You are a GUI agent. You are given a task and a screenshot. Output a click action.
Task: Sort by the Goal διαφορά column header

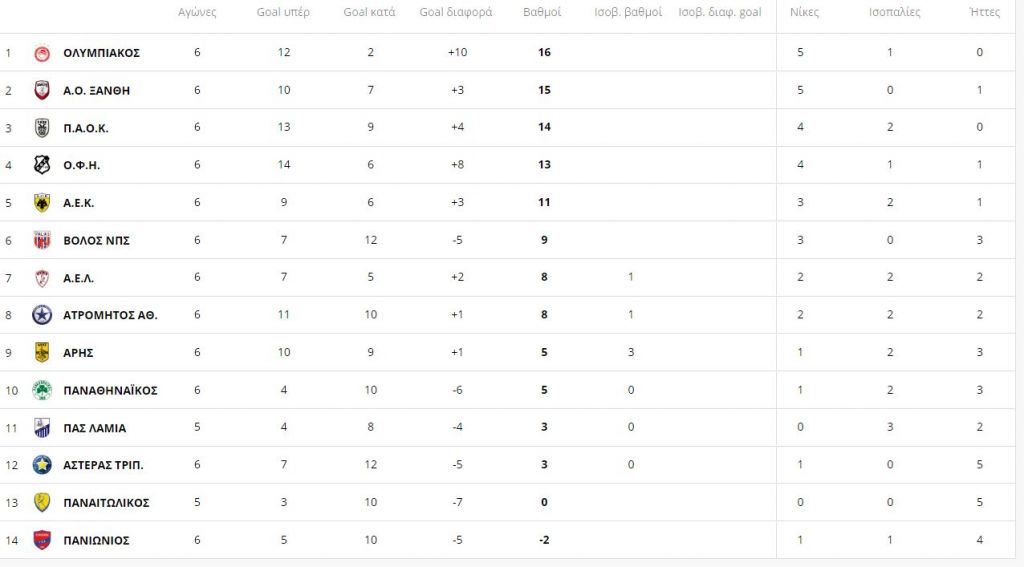456,12
